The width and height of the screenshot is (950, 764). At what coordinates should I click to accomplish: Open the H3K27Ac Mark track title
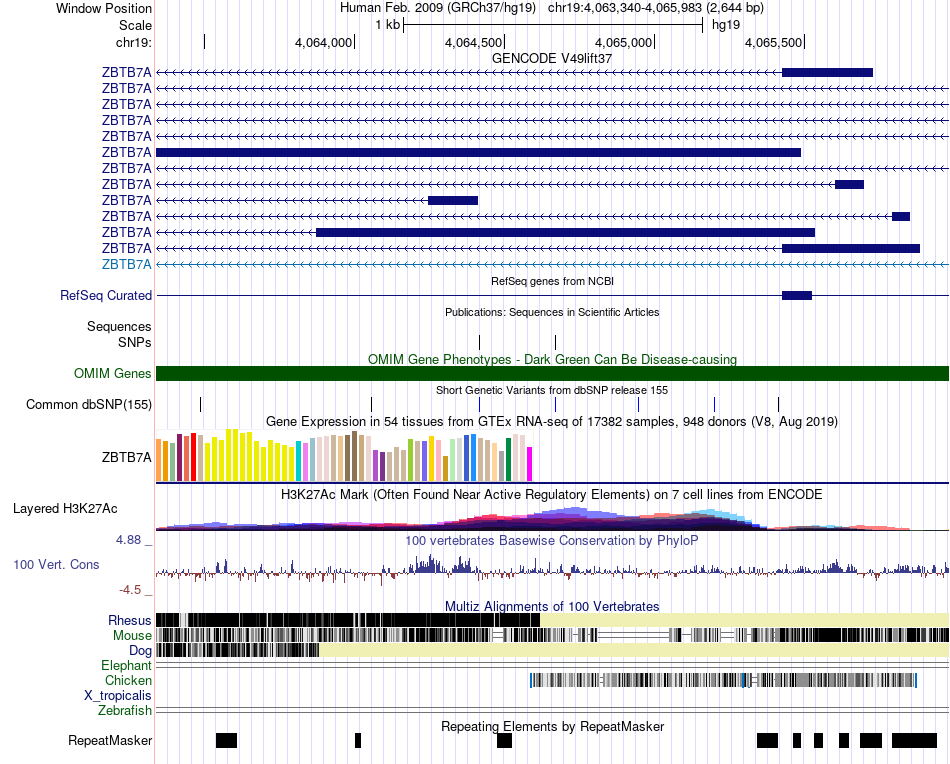coord(552,494)
